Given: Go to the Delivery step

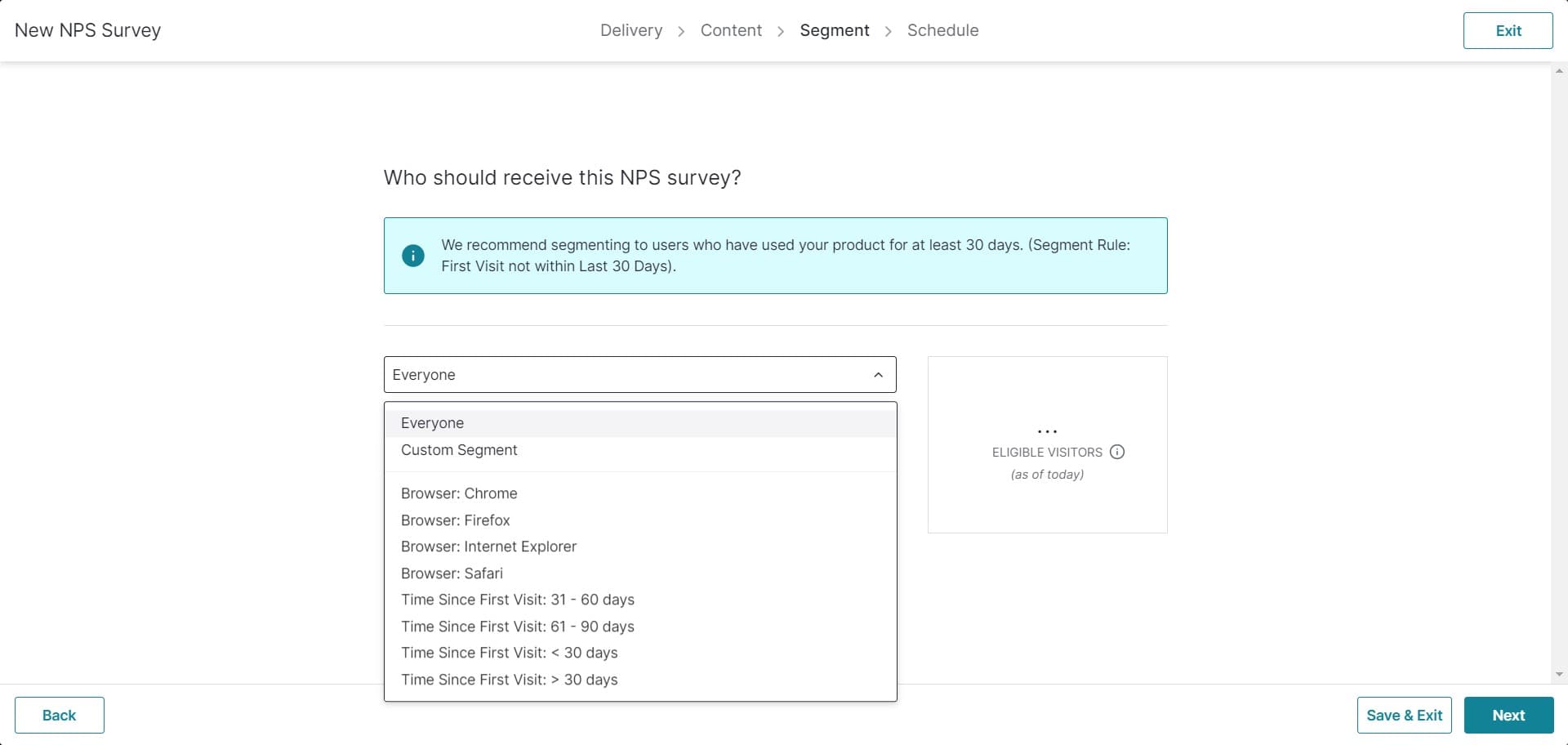Looking at the screenshot, I should pyautogui.click(x=630, y=30).
